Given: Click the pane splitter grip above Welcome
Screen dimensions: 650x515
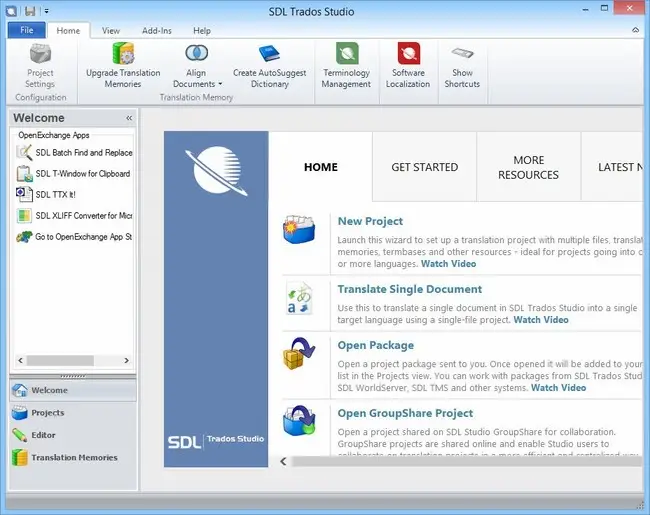Looking at the screenshot, I should (73, 376).
